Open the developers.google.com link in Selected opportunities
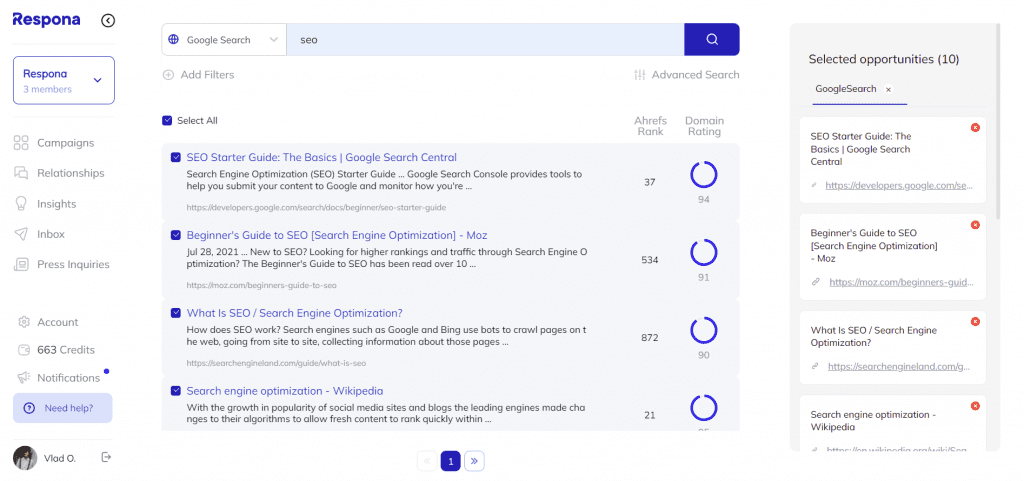The image size is (1024, 481). (899, 185)
